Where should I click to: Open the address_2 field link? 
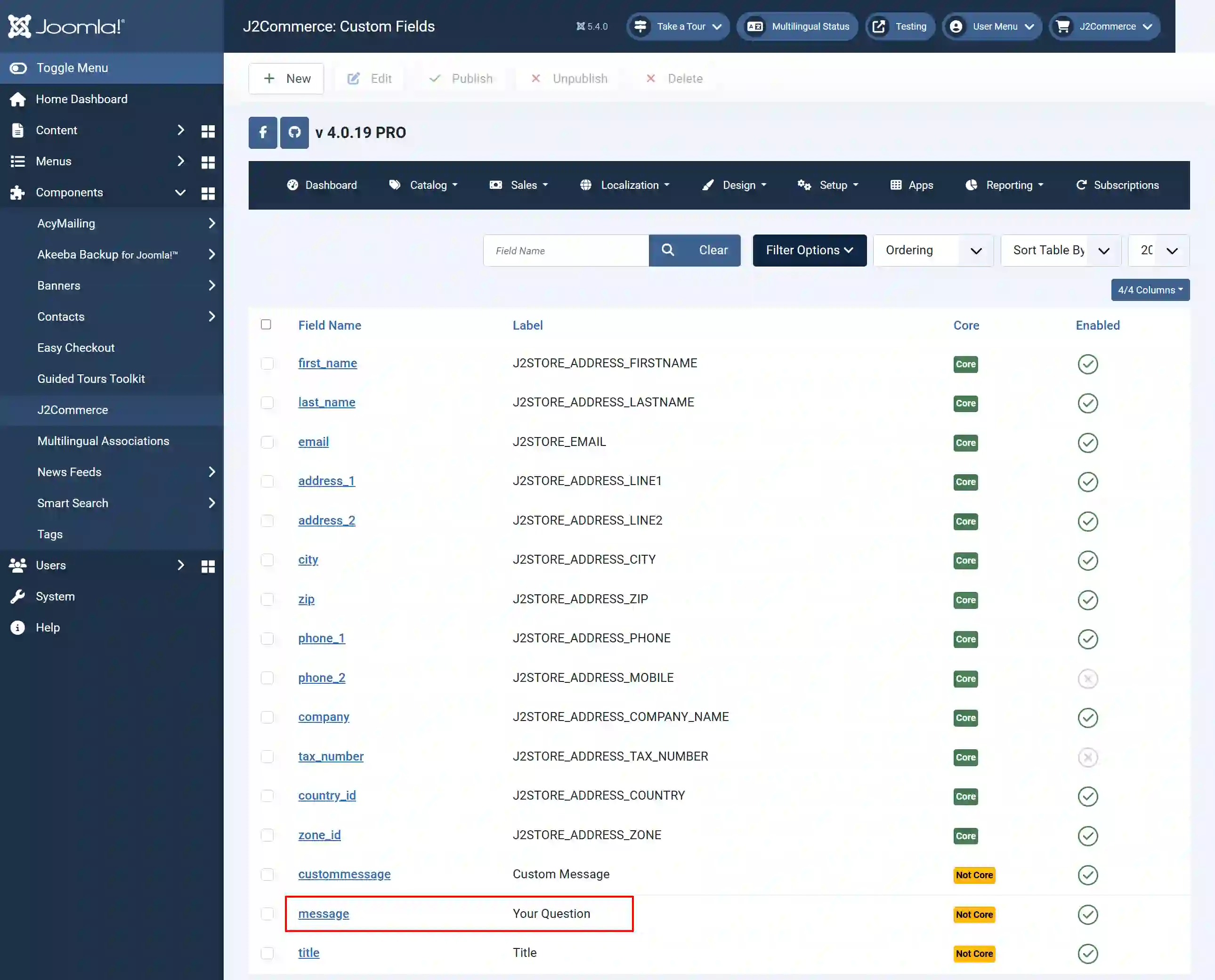tap(326, 520)
